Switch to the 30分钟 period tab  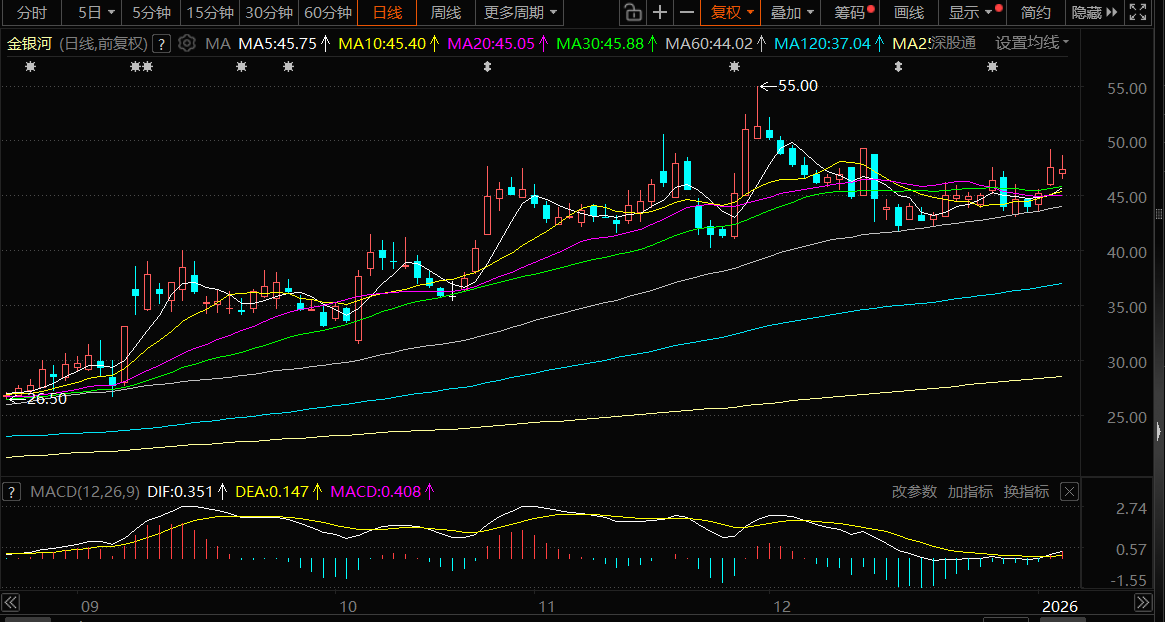pos(269,13)
